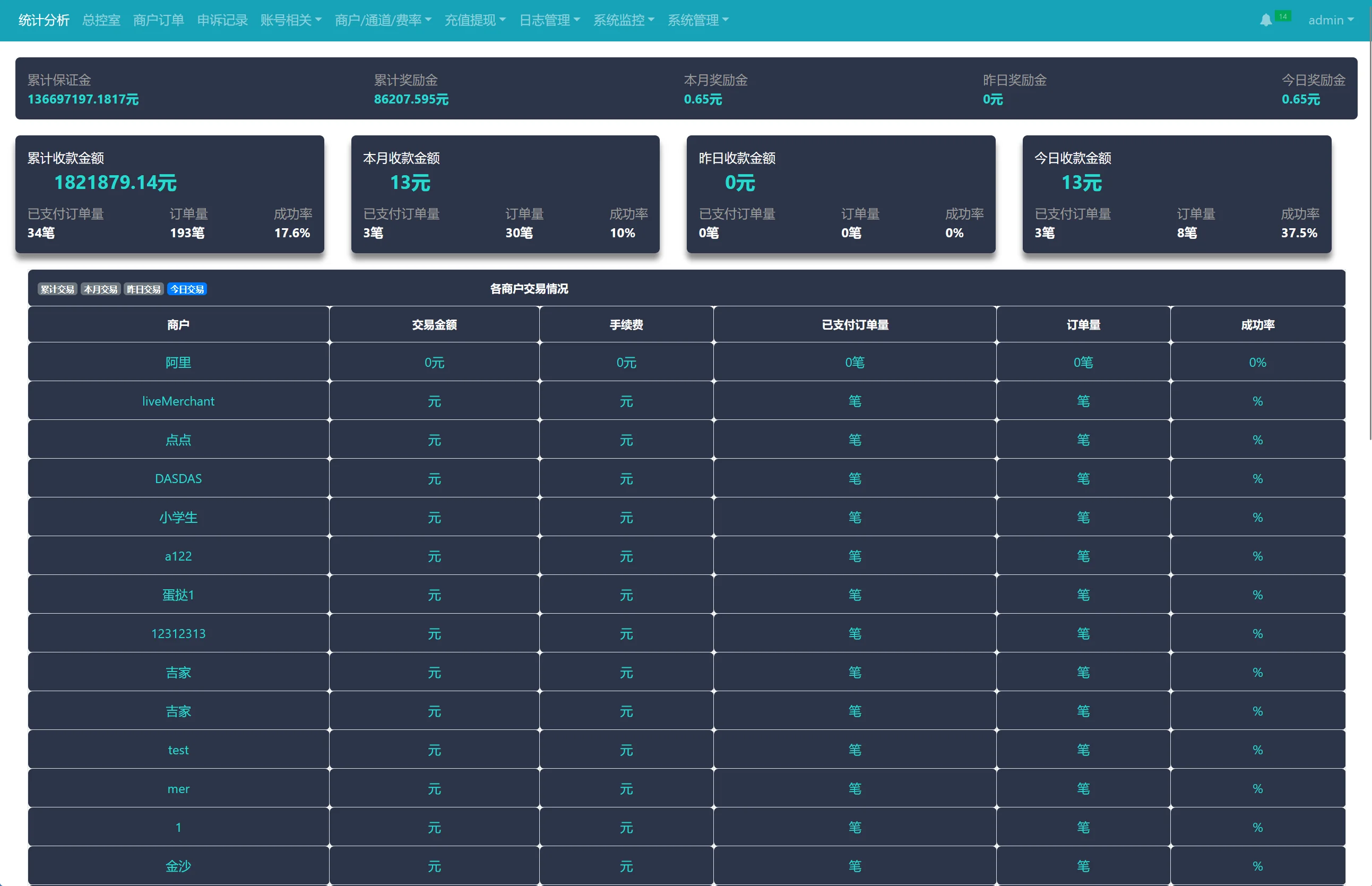Viewport: 1372px width, 886px height.
Task: Switch to the 累计交易 filter
Action: point(57,289)
